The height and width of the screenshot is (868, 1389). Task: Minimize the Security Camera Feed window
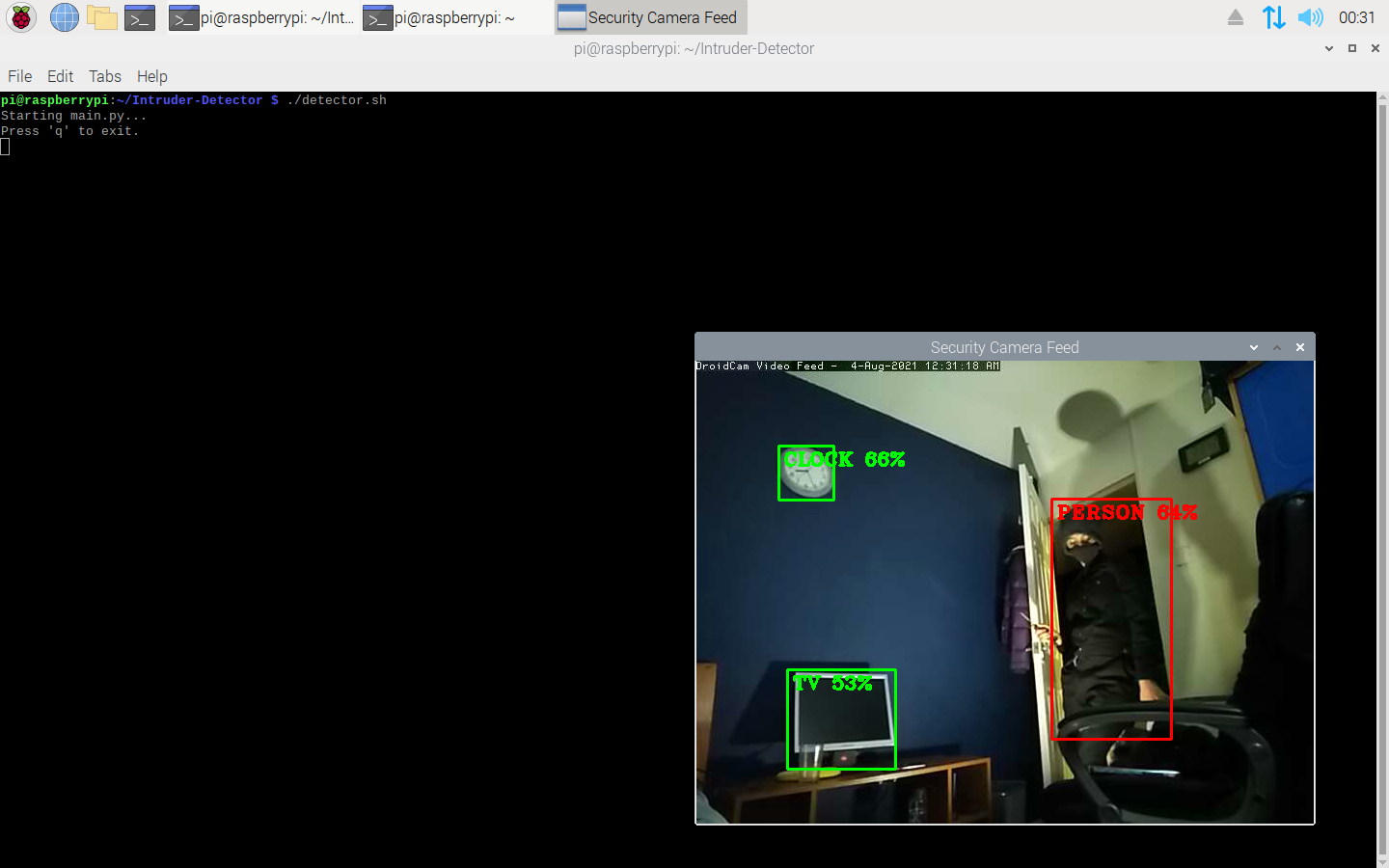tap(1254, 347)
